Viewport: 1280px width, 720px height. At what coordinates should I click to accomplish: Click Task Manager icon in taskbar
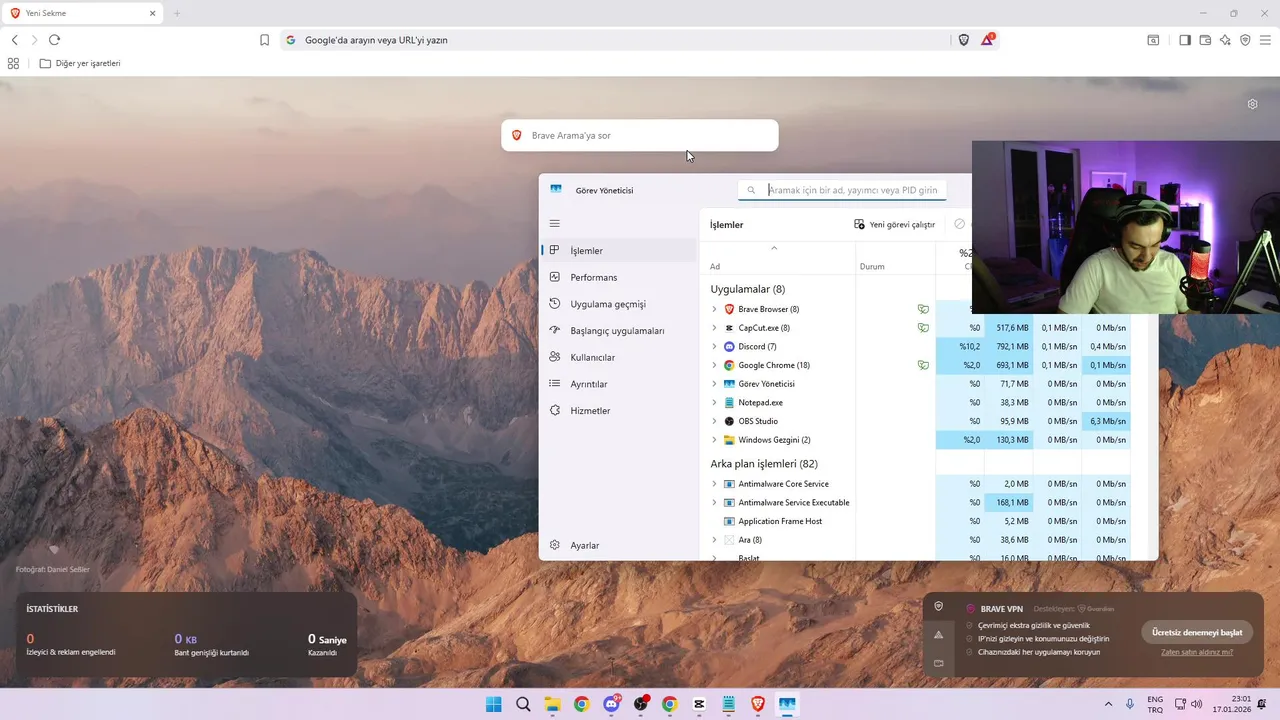point(787,704)
